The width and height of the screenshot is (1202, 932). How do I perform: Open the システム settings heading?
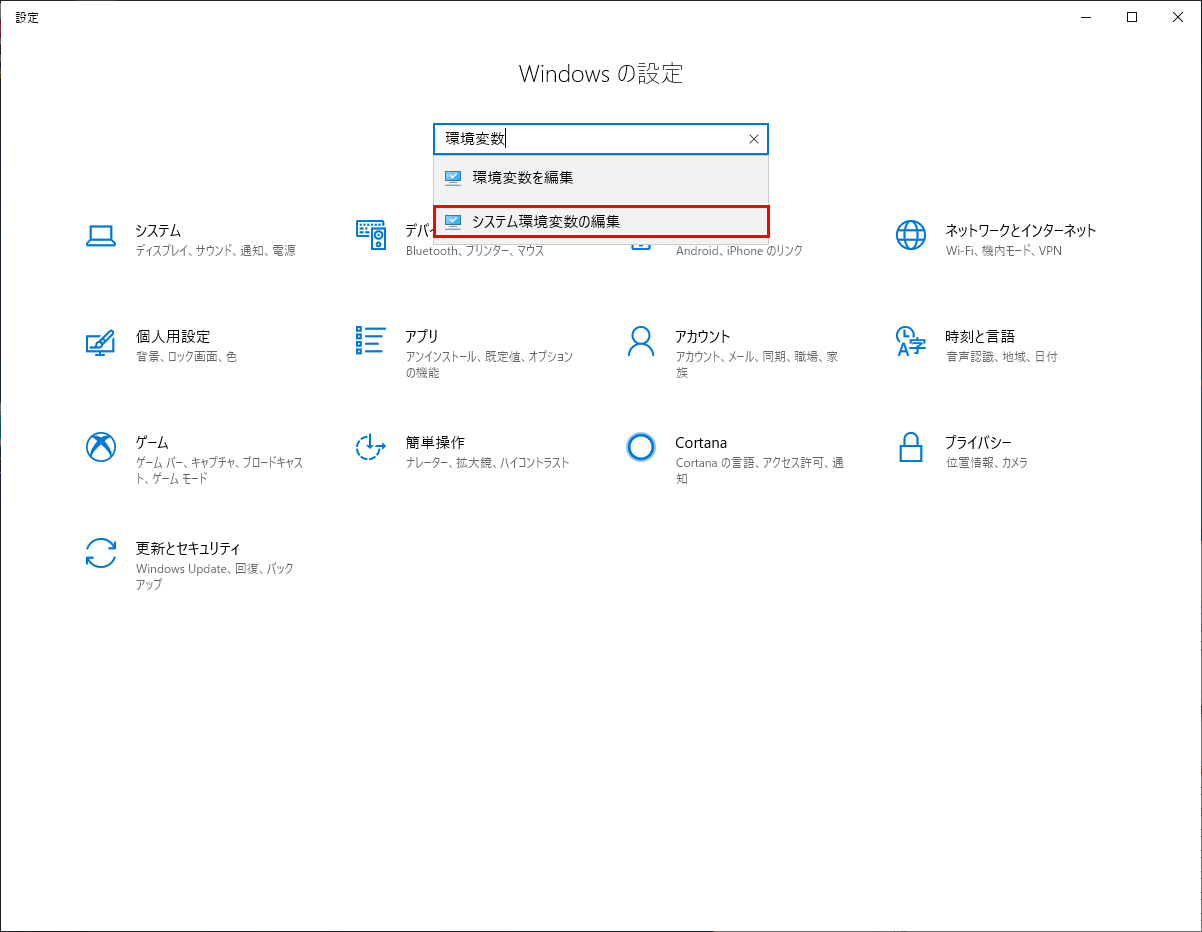(x=158, y=231)
